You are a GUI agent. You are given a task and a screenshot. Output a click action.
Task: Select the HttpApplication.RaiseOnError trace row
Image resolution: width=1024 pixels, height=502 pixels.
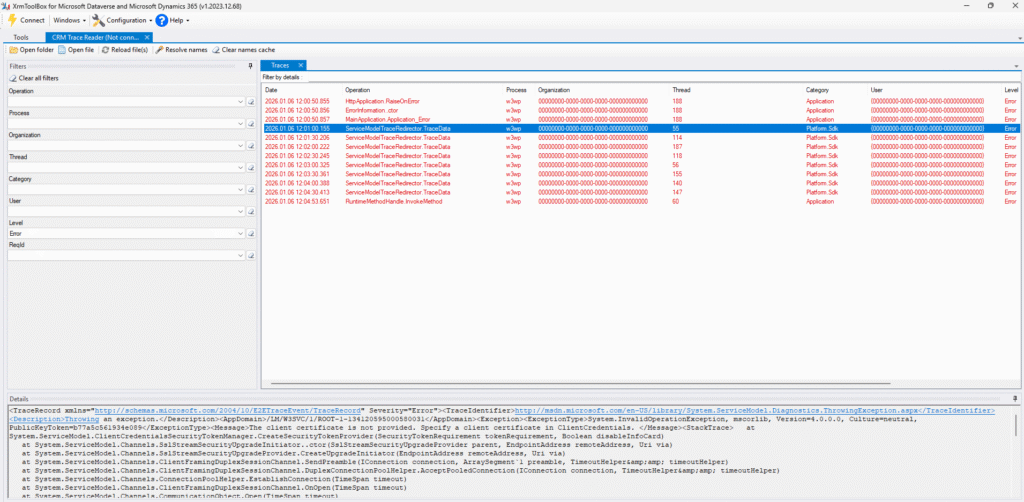point(640,101)
